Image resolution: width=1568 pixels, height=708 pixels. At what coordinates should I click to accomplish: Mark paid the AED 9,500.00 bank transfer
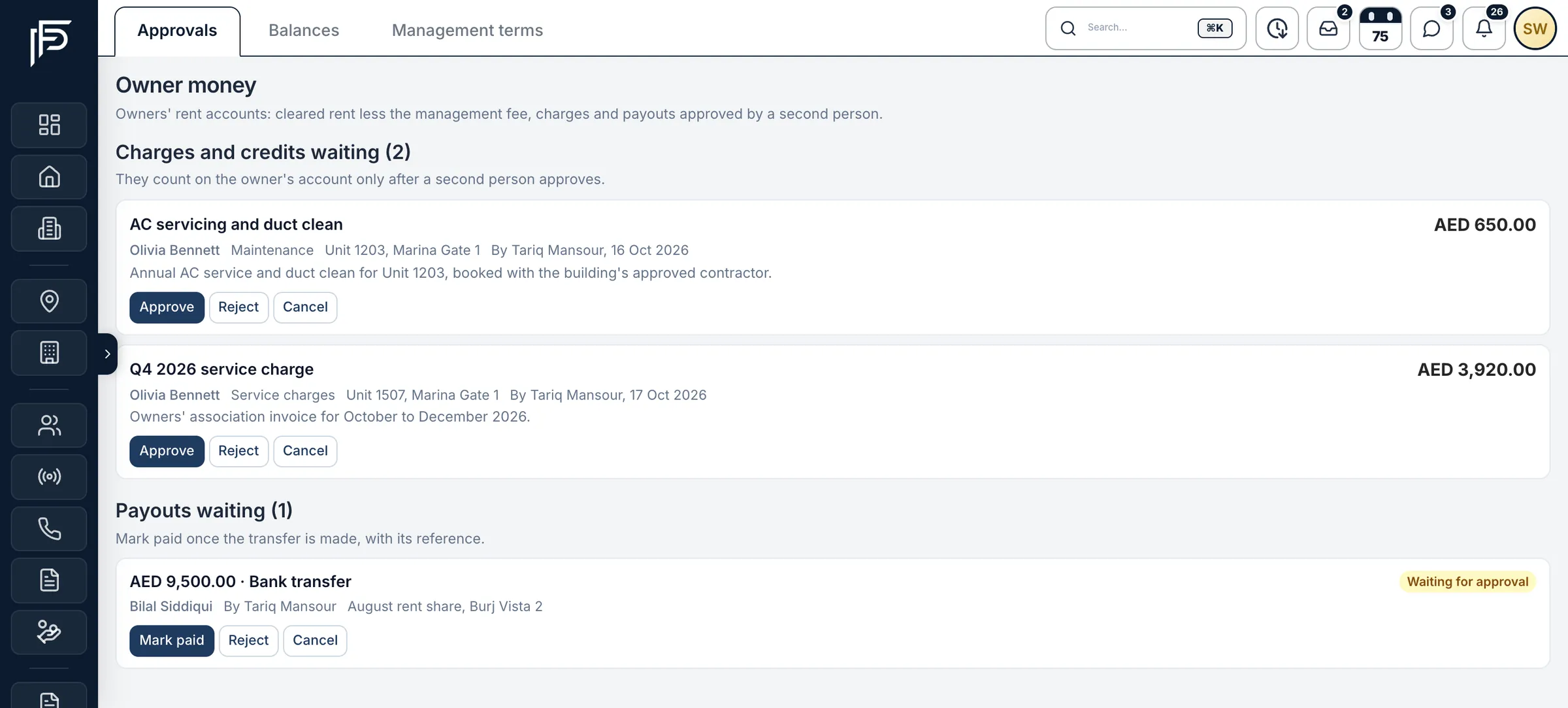tap(172, 641)
